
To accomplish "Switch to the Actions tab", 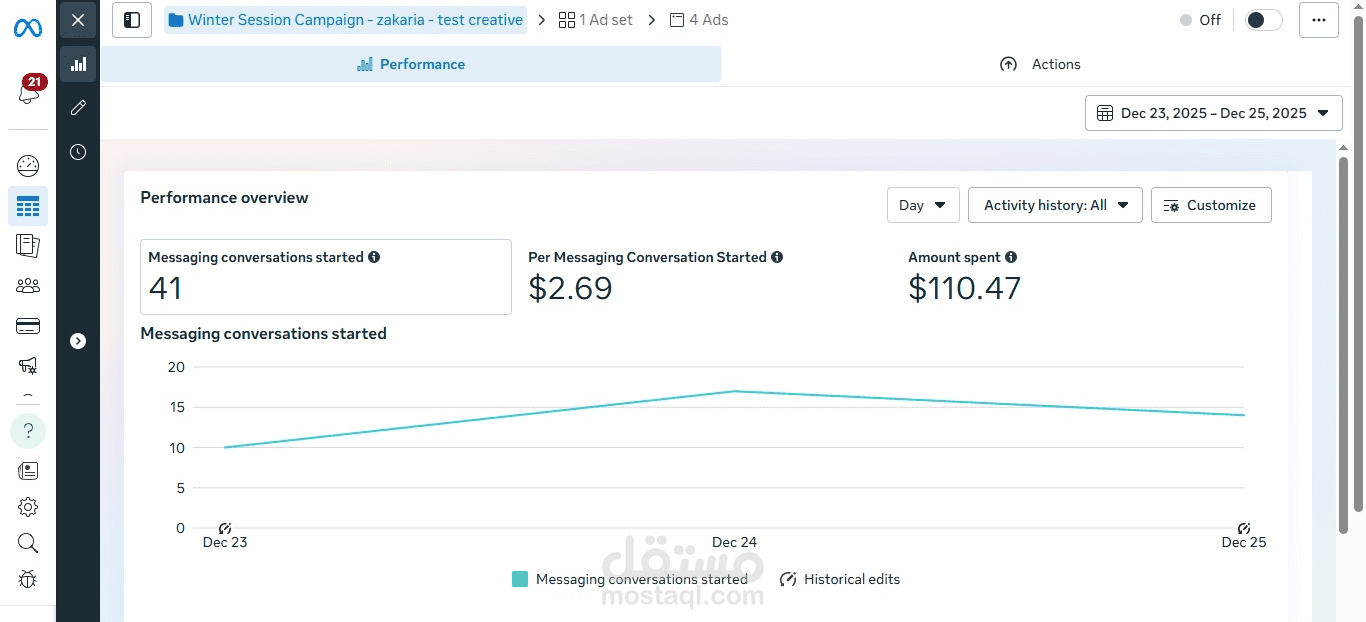I will coord(1040,64).
